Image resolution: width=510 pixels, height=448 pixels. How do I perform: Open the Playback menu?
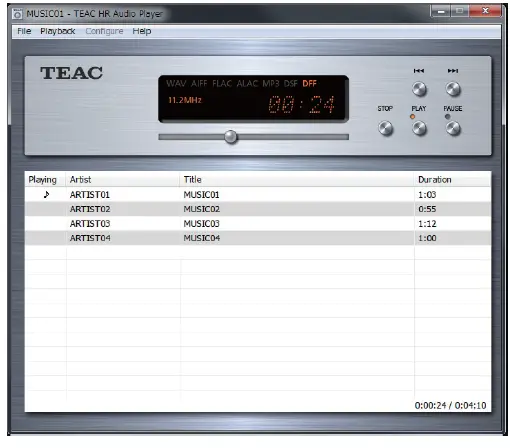click(58, 31)
